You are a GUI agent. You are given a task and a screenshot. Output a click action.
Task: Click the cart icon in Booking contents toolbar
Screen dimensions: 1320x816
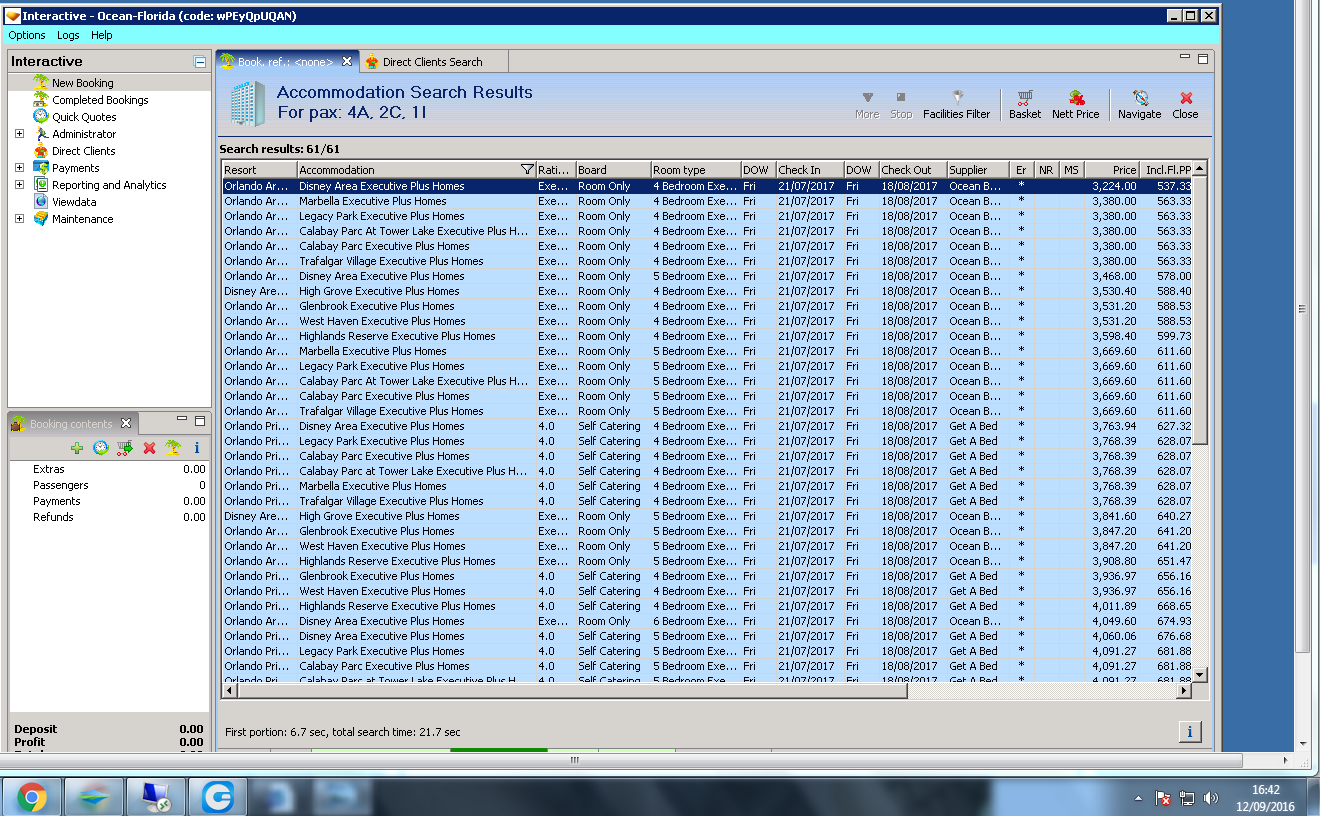(x=125, y=448)
